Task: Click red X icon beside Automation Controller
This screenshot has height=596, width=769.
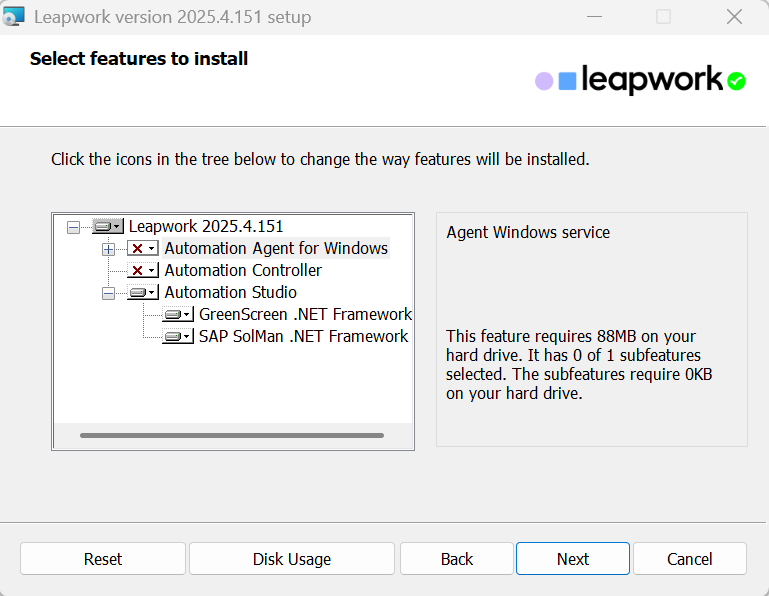Action: click(x=142, y=271)
